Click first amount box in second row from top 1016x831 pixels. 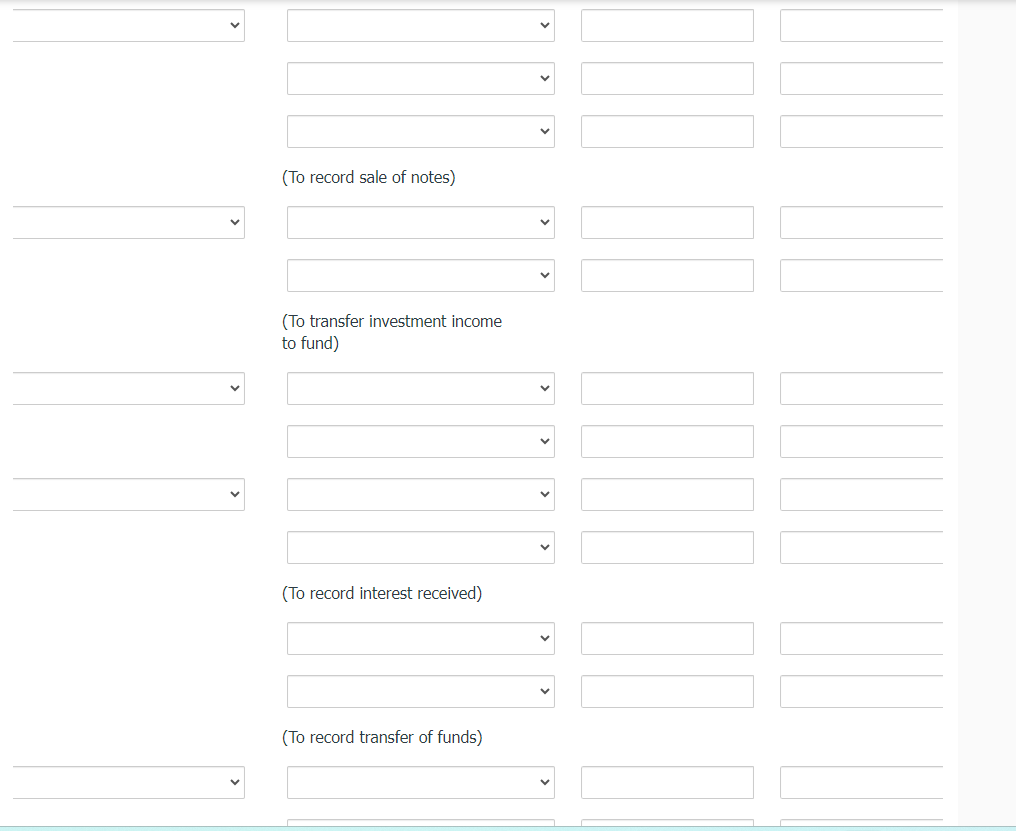pyautogui.click(x=667, y=78)
